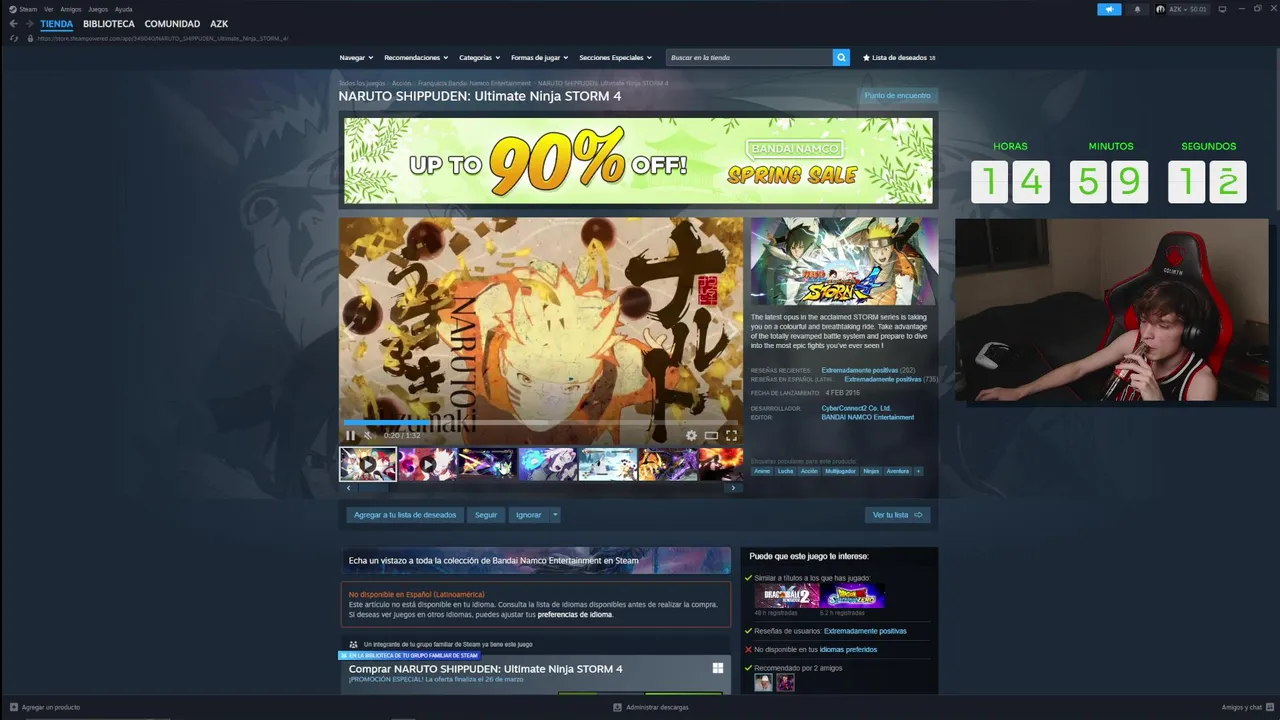This screenshot has width=1280, height=720.
Task: Open BANDAI NAMCO Entertainment publisher link
Action: click(868, 417)
